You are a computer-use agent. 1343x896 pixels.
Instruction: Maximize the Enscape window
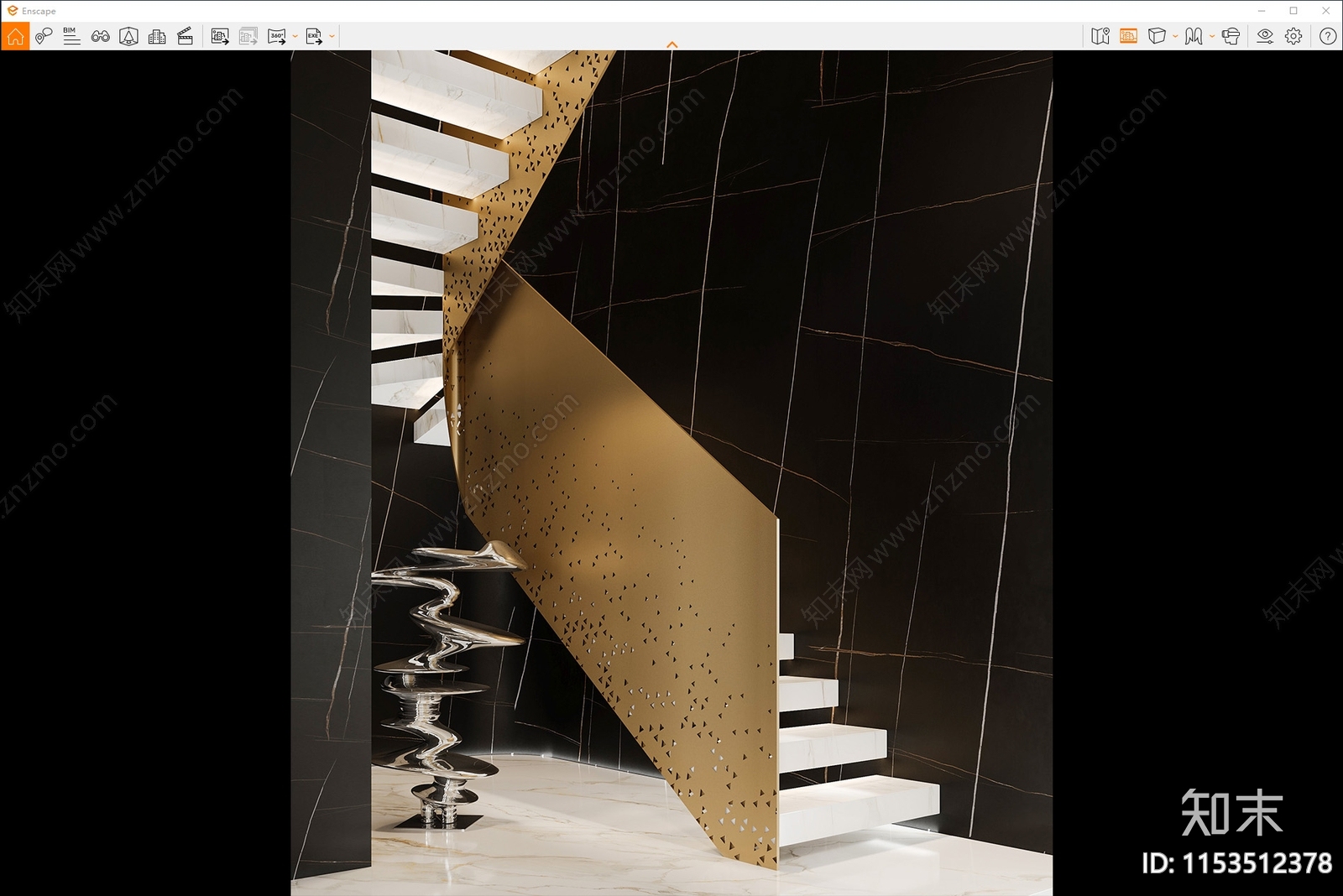click(1293, 11)
